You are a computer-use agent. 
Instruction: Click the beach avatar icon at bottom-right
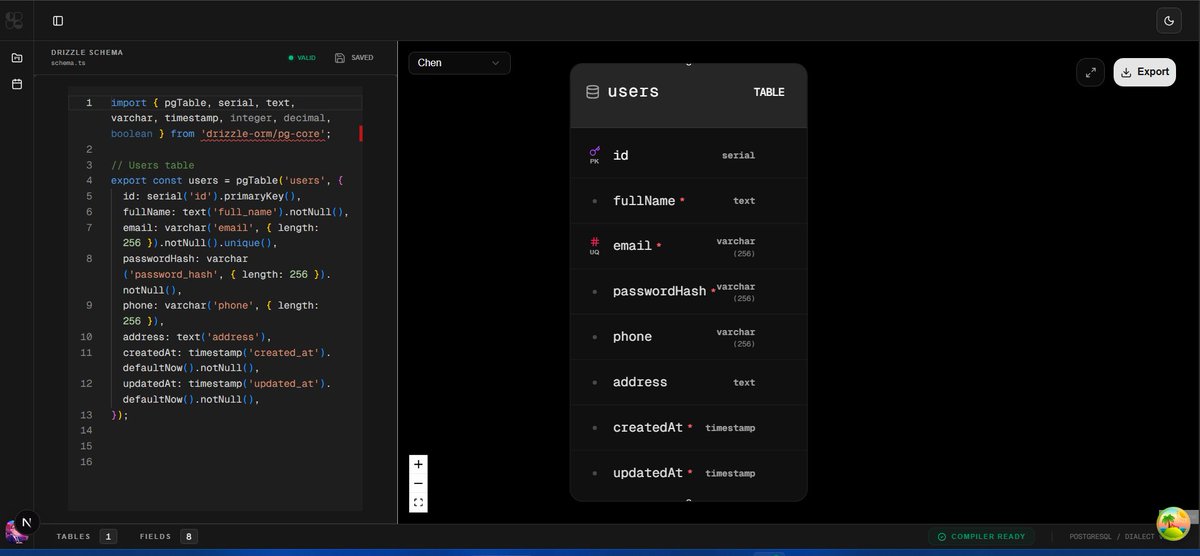click(1174, 523)
